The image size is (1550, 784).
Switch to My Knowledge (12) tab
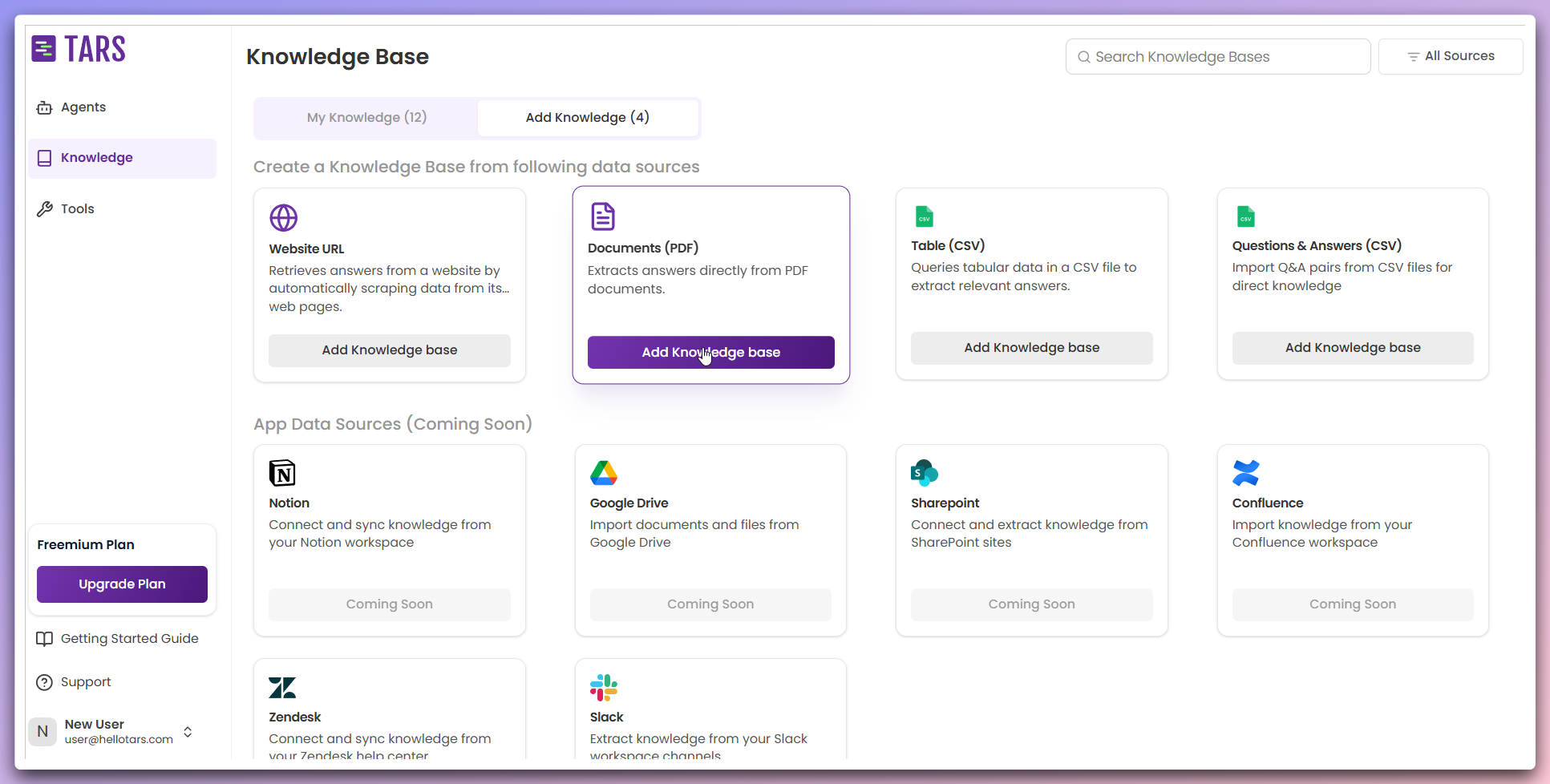366,118
